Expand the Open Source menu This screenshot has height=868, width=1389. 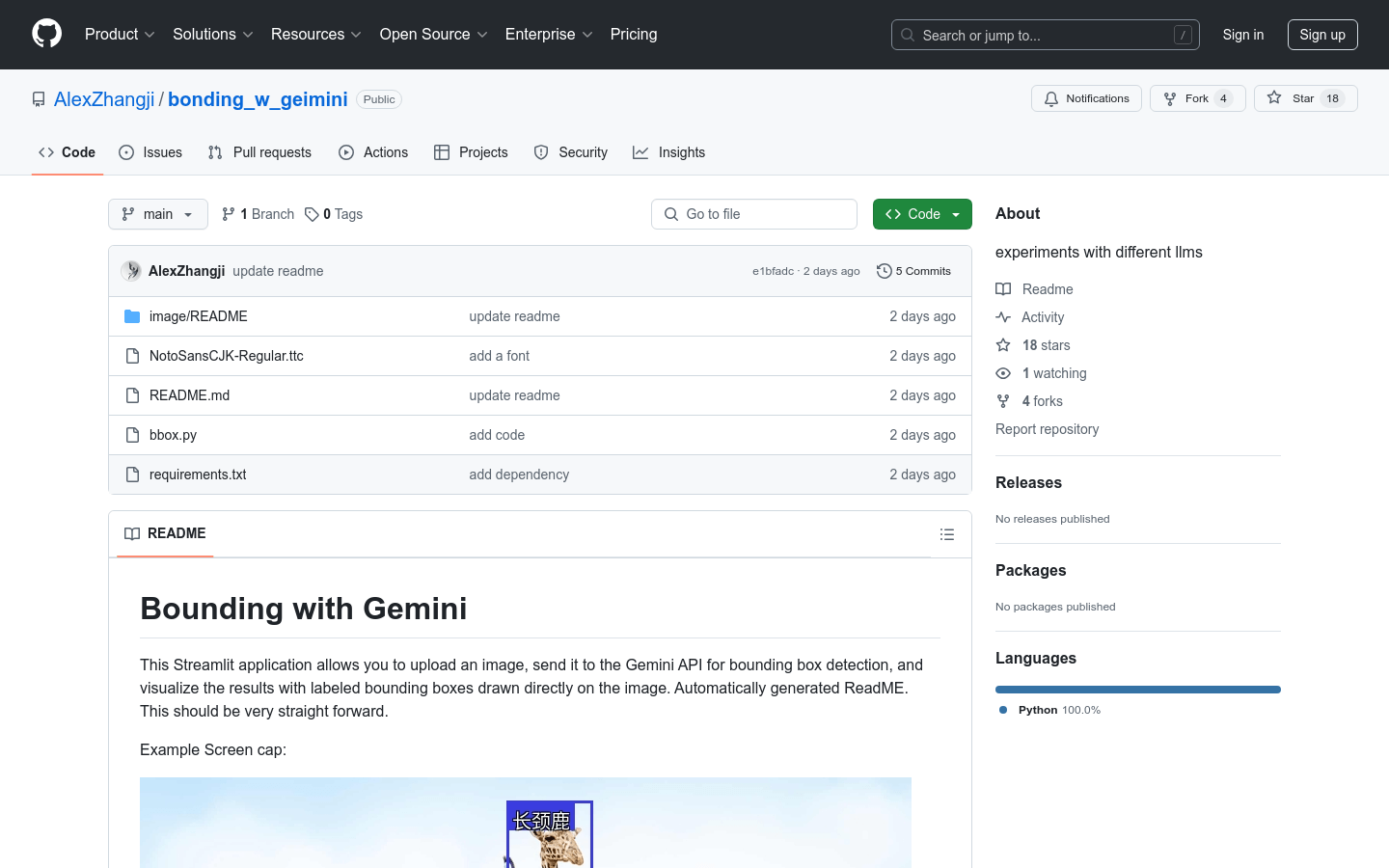pyautogui.click(x=434, y=35)
